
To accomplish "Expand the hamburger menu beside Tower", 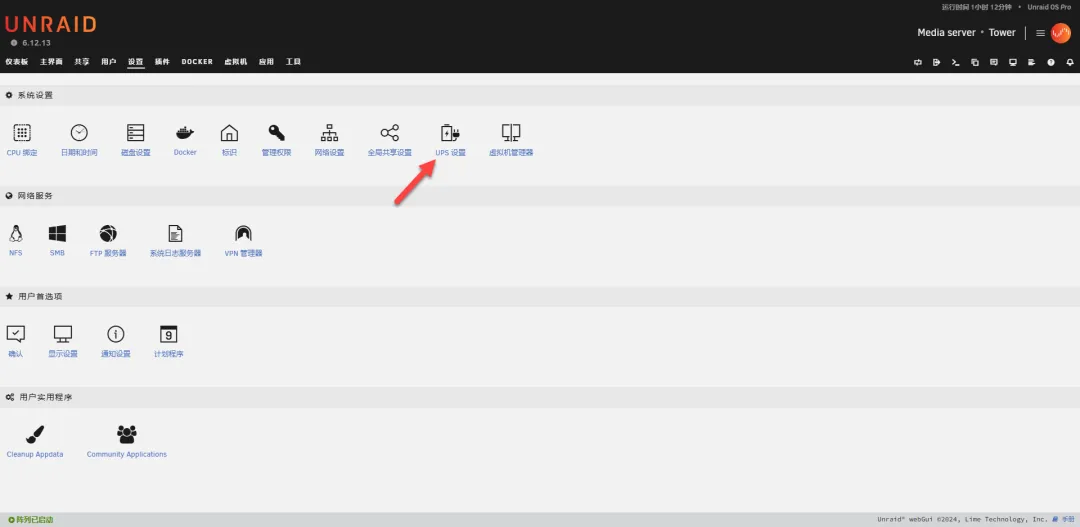I will click(x=1040, y=33).
